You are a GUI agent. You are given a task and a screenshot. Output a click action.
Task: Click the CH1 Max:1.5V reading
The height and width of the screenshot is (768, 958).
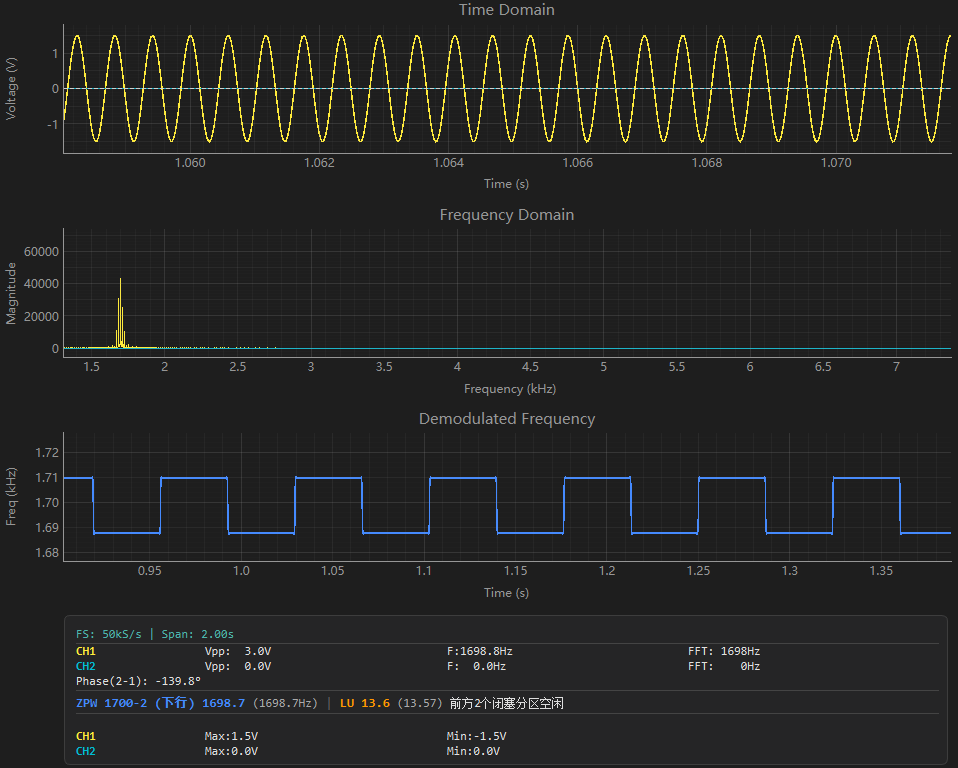pyautogui.click(x=231, y=736)
